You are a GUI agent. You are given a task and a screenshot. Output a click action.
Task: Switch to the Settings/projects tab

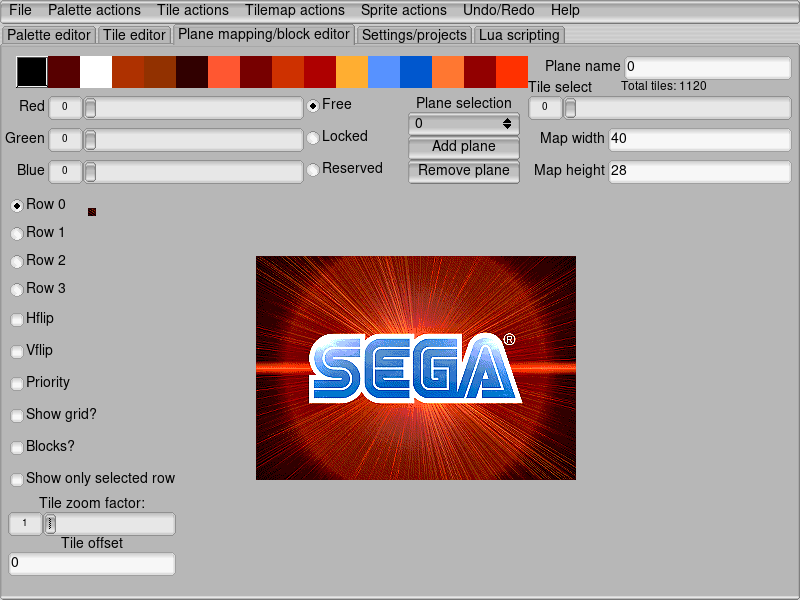click(414, 35)
